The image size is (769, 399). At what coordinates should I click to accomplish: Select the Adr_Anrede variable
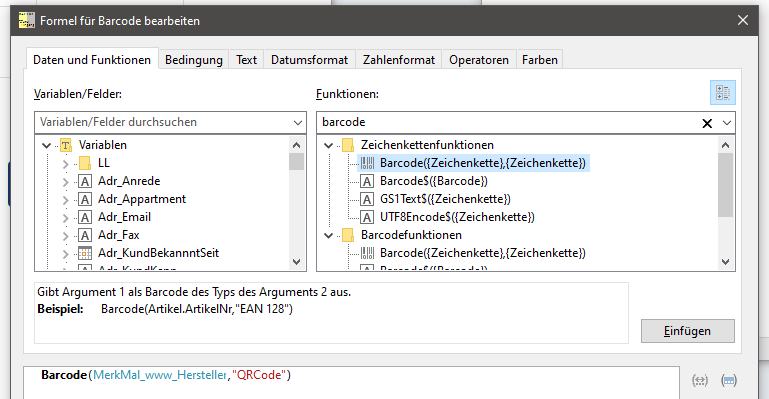(129, 181)
